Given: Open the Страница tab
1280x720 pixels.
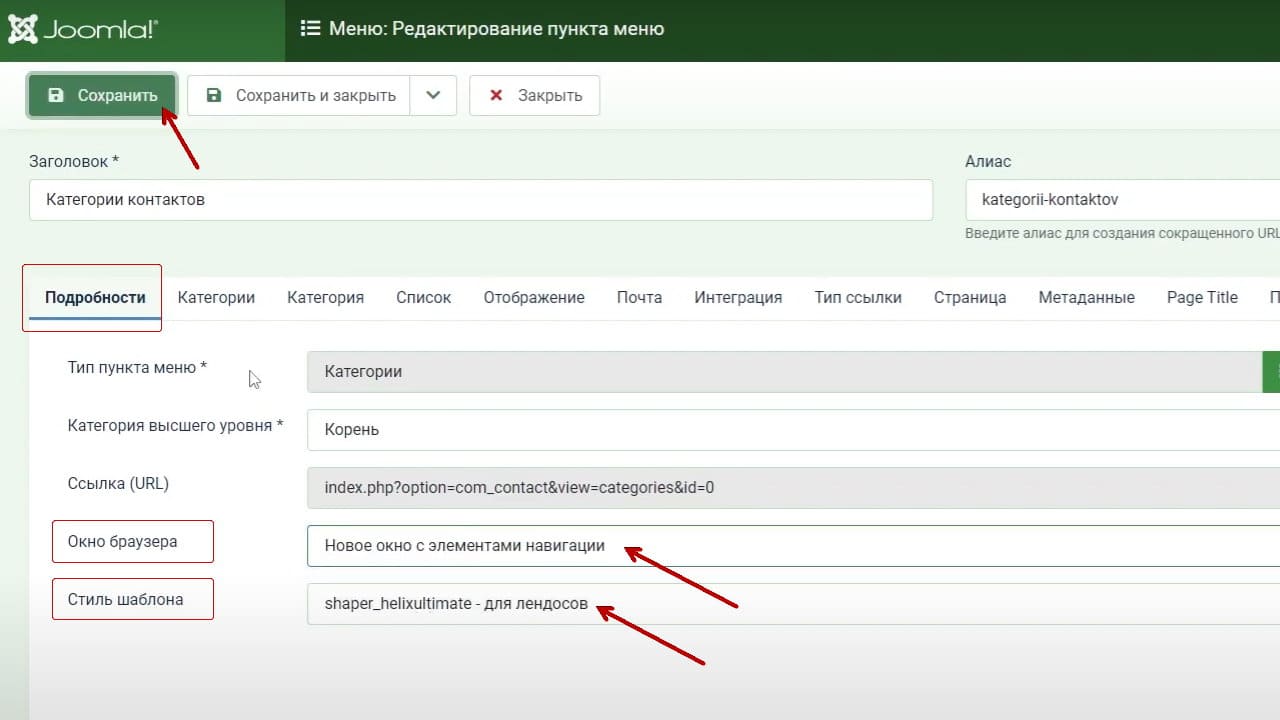Looking at the screenshot, I should pos(970,298).
